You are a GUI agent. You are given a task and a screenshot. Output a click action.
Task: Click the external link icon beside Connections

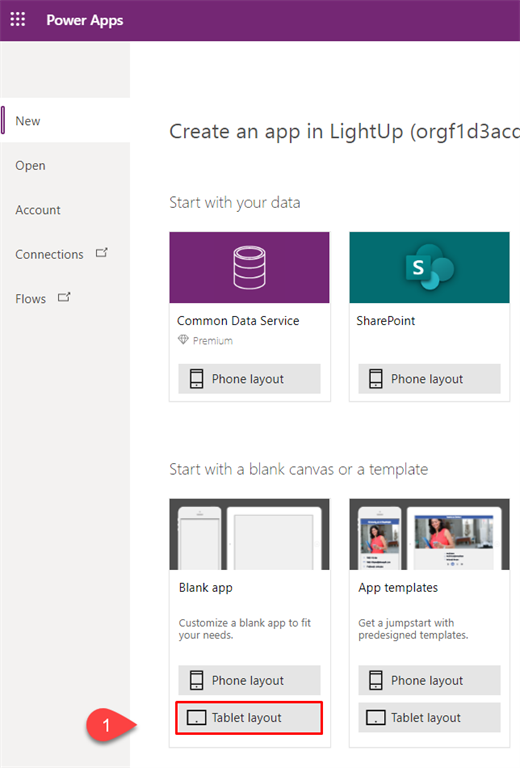pyautogui.click(x=101, y=253)
